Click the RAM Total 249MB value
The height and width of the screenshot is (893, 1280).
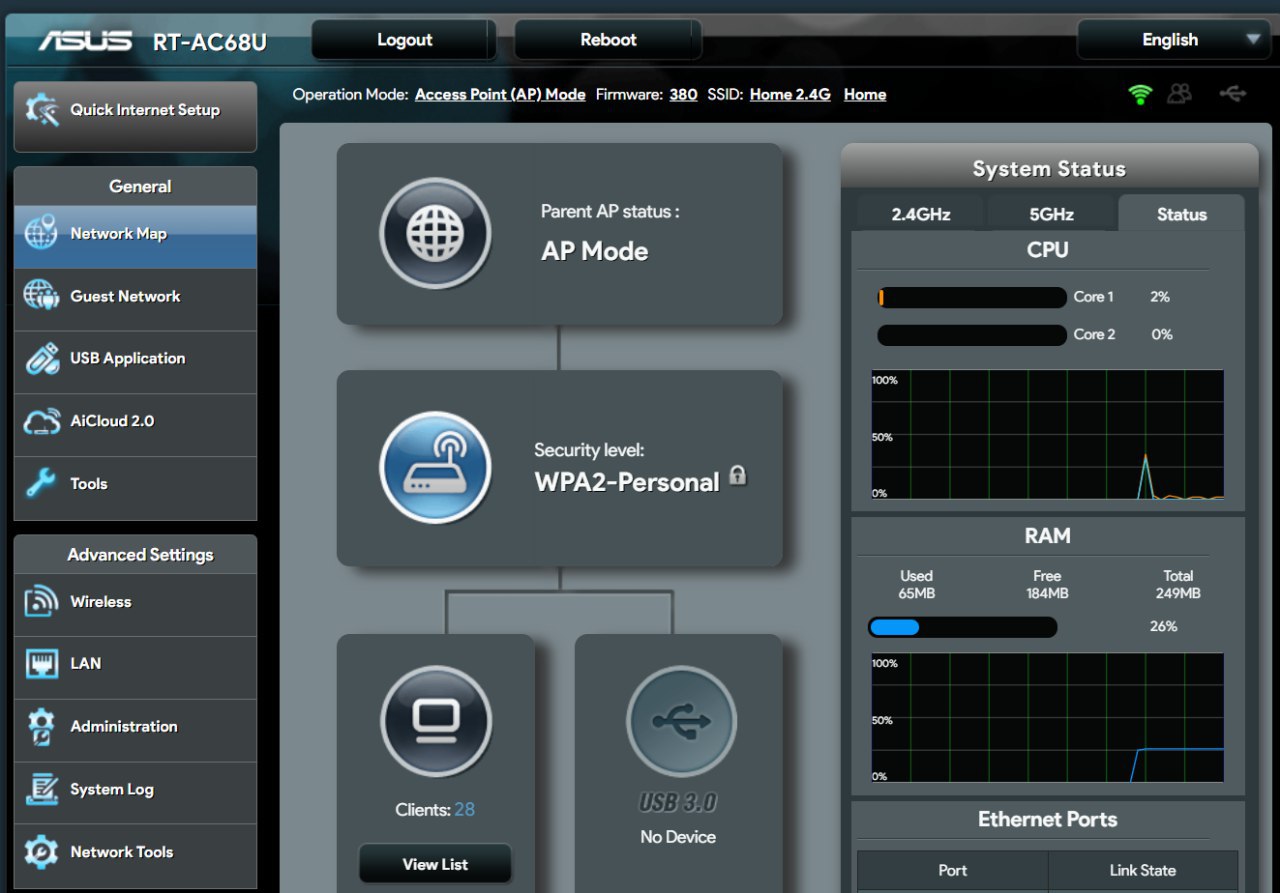pos(1178,594)
